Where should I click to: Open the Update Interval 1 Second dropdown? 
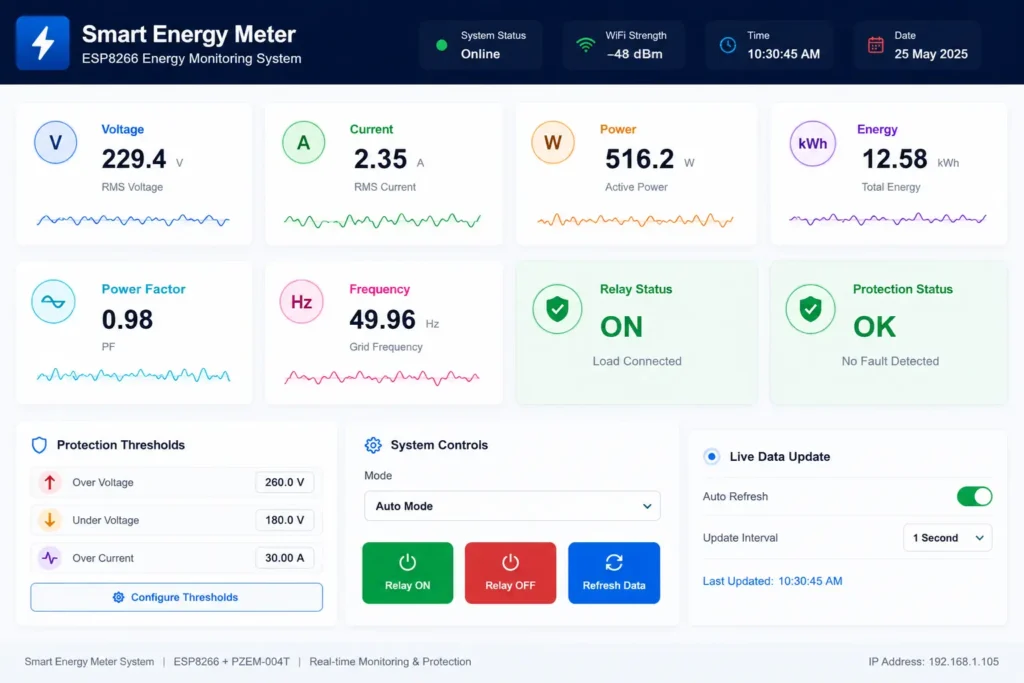tap(948, 538)
